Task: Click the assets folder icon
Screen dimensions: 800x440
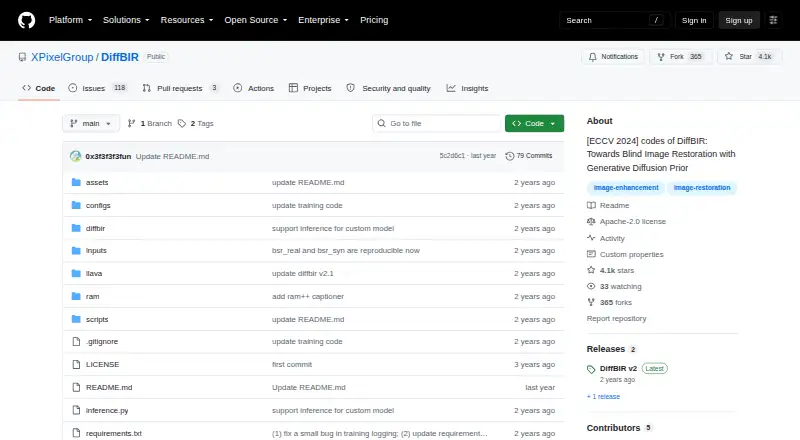Action: tap(76, 182)
